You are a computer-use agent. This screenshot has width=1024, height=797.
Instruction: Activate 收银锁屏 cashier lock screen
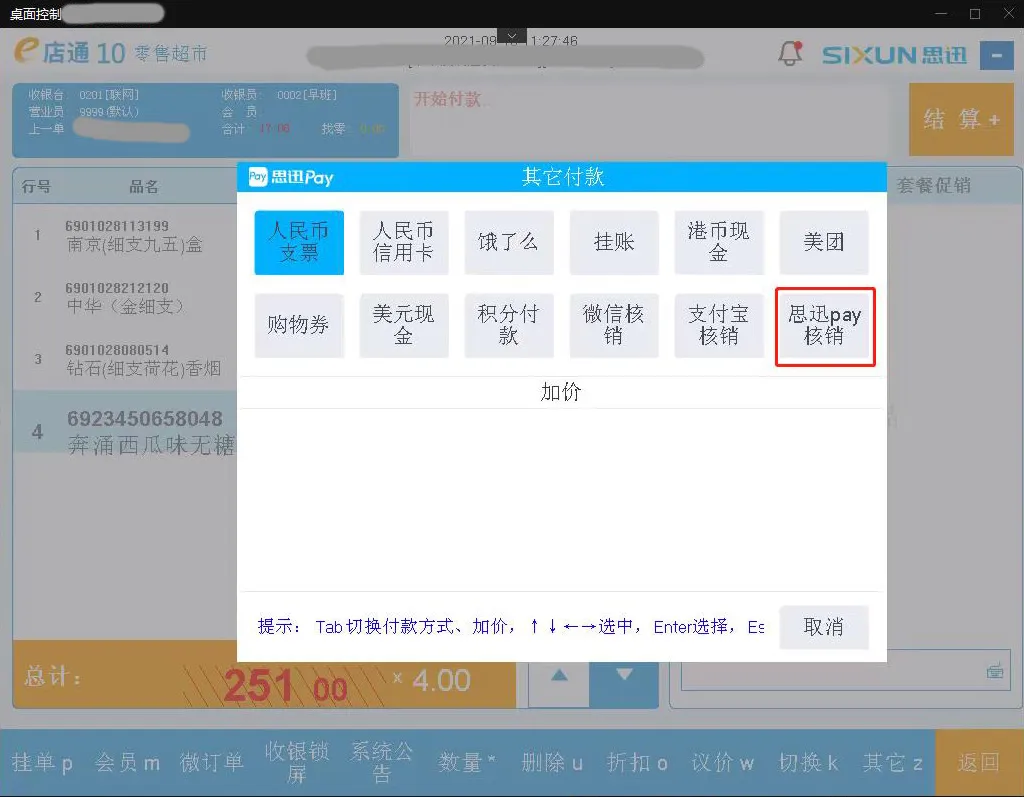(x=295, y=762)
